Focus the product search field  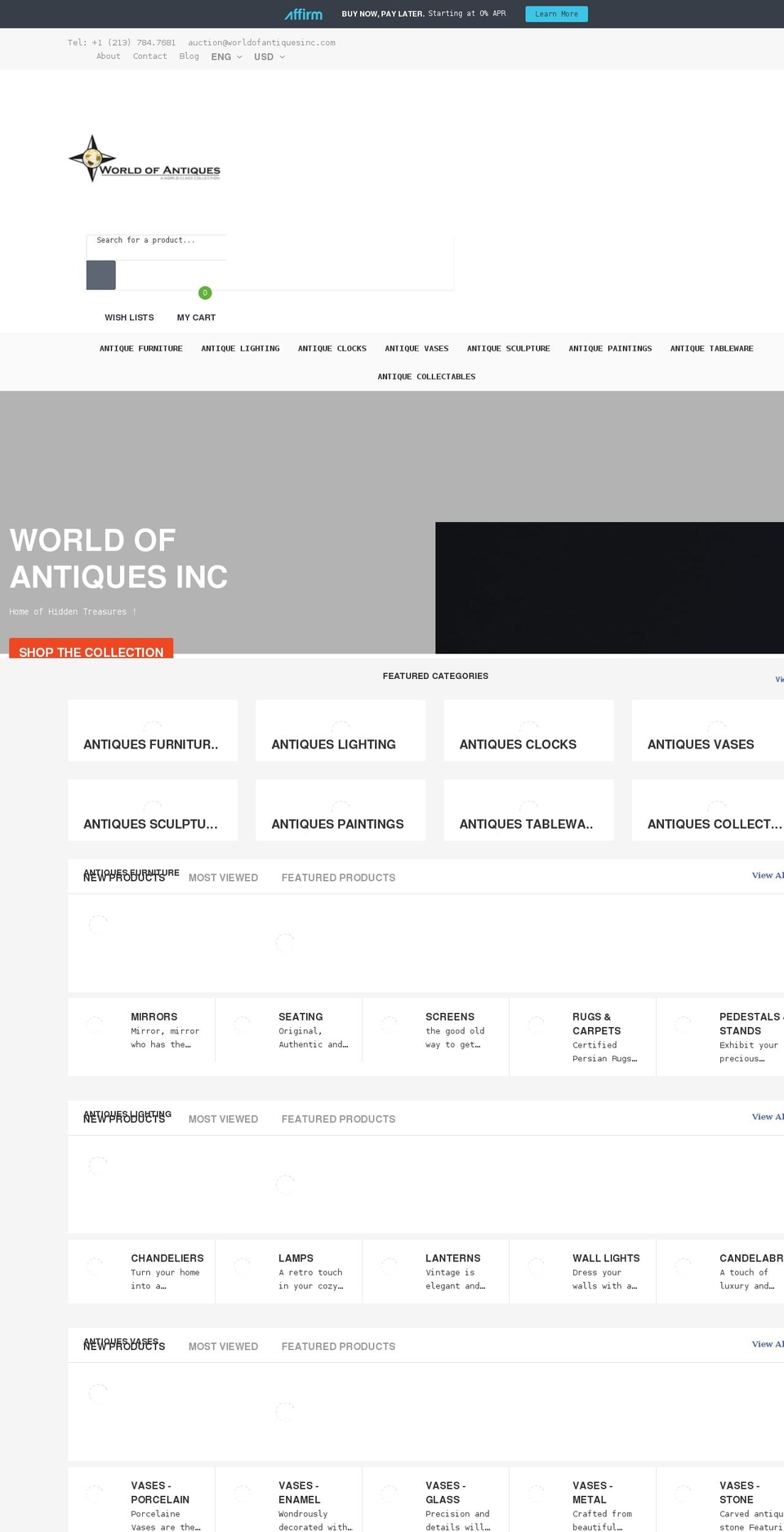157,248
